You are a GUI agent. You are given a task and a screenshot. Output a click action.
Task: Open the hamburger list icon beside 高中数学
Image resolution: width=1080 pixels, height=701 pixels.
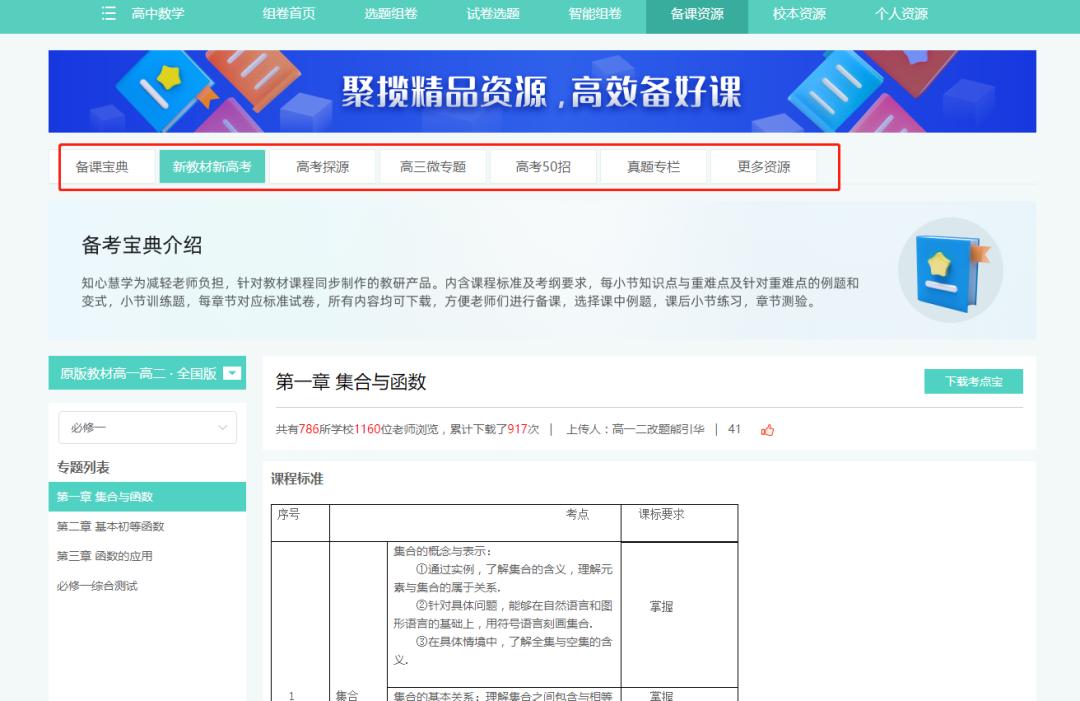[x=107, y=16]
